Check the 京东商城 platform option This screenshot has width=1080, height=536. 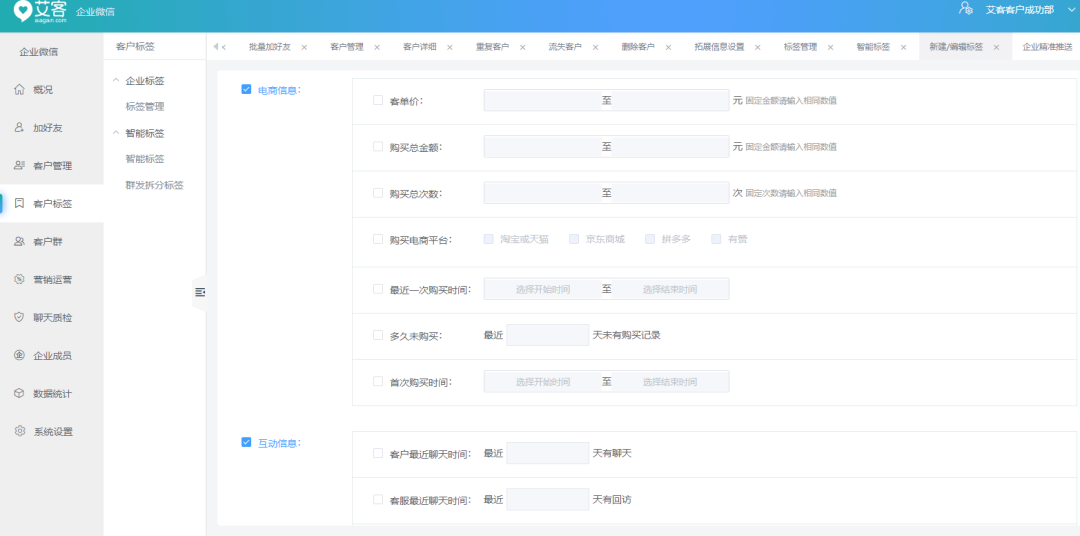point(574,239)
